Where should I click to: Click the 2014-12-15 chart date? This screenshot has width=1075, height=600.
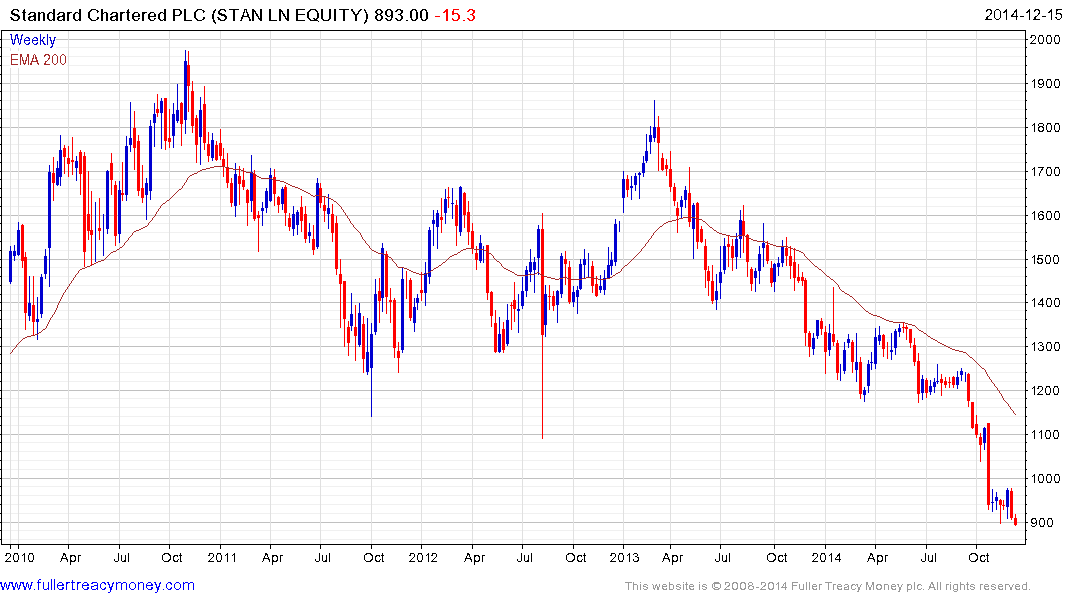[x=1023, y=15]
